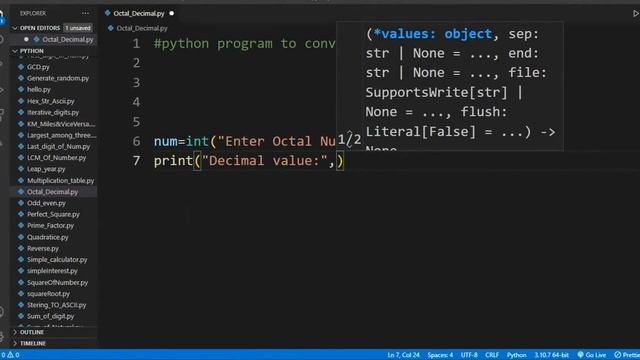
Task: Change language mode via 'Python'
Action: click(517, 355)
